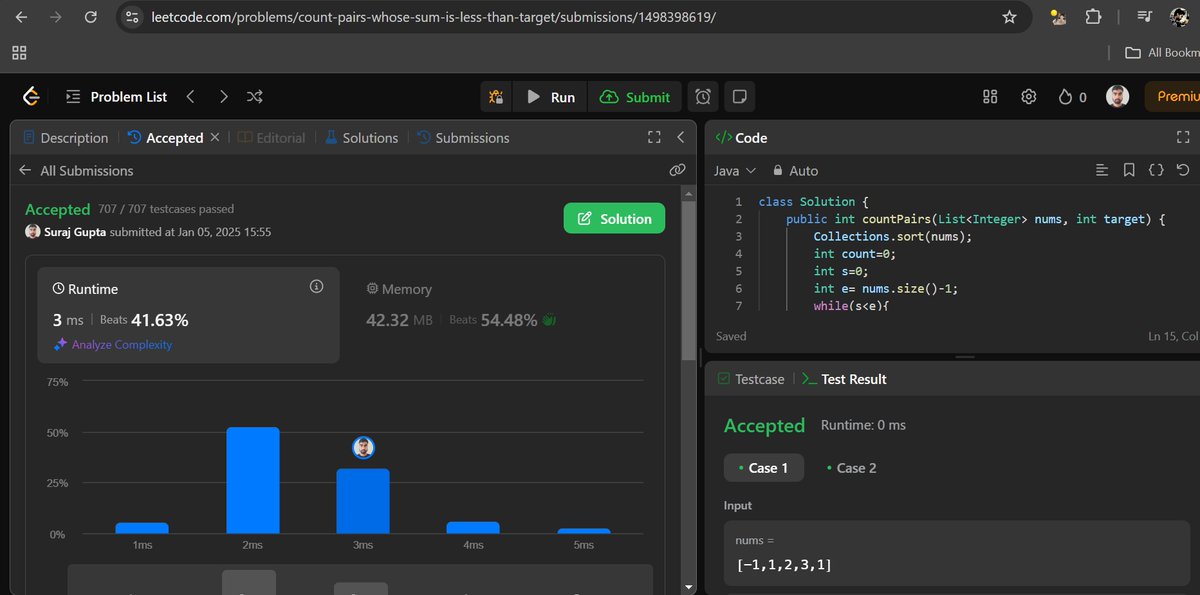1200x595 pixels.
Task: Maximize the Code panel
Action: tap(1183, 138)
